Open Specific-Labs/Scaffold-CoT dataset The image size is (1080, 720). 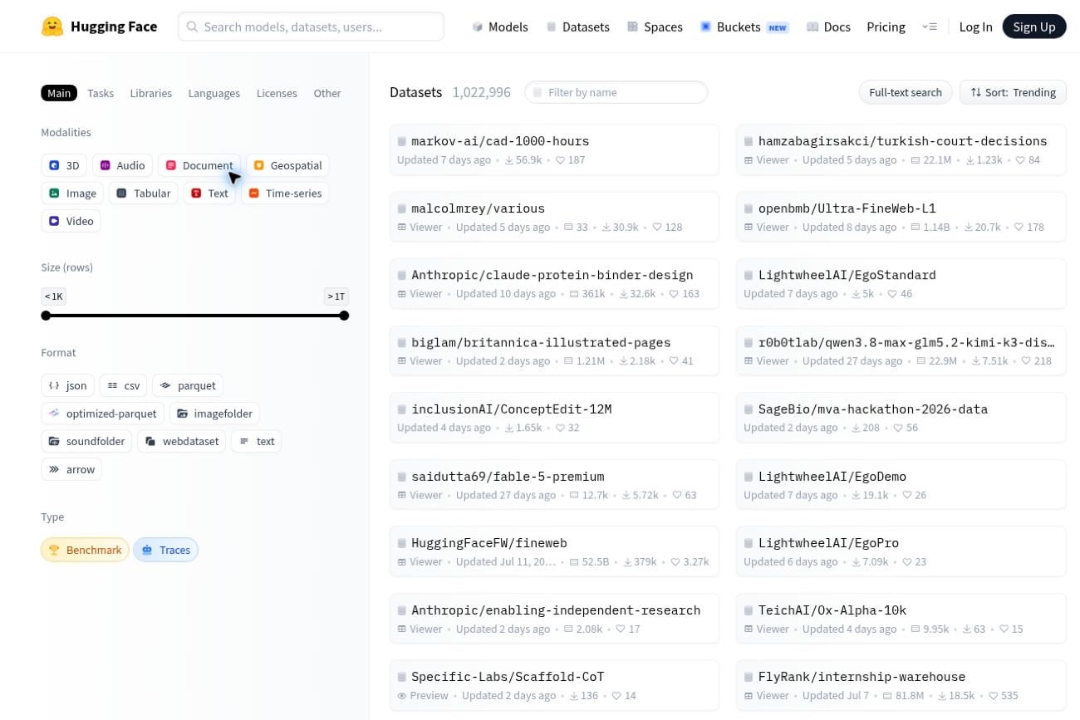pos(554,686)
